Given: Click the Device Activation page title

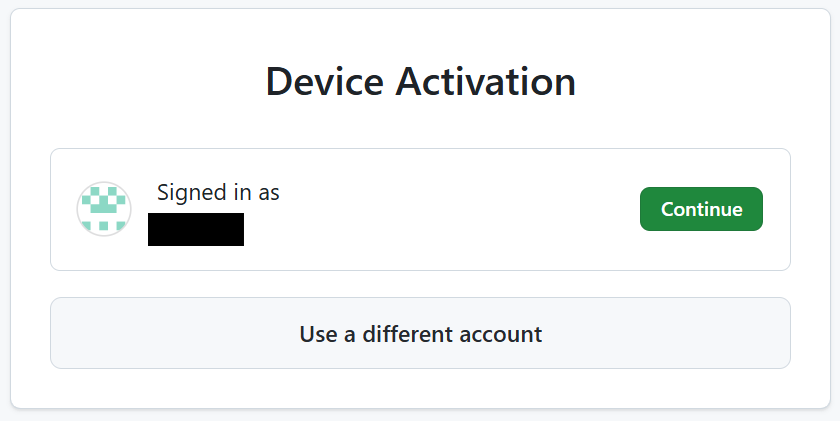Looking at the screenshot, I should coord(420,81).
